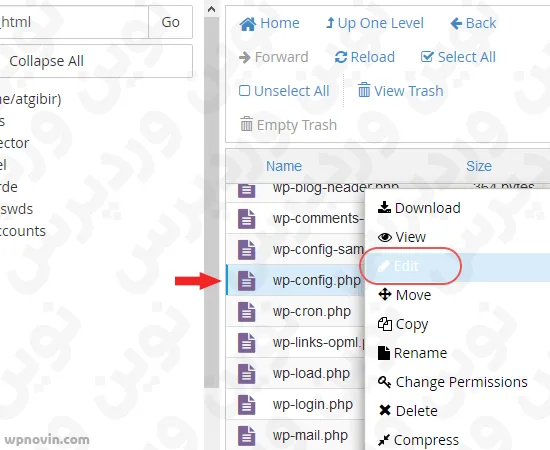Click the X icon beside Delete
550x450 pixels.
tap(385, 410)
